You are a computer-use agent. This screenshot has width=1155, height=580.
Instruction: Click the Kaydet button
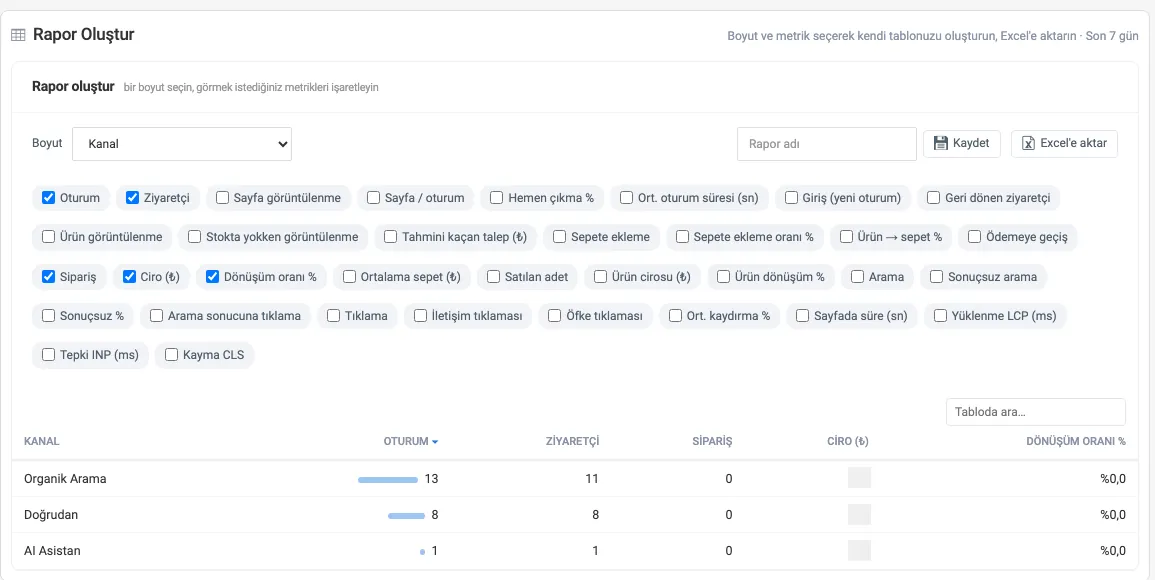pos(962,143)
